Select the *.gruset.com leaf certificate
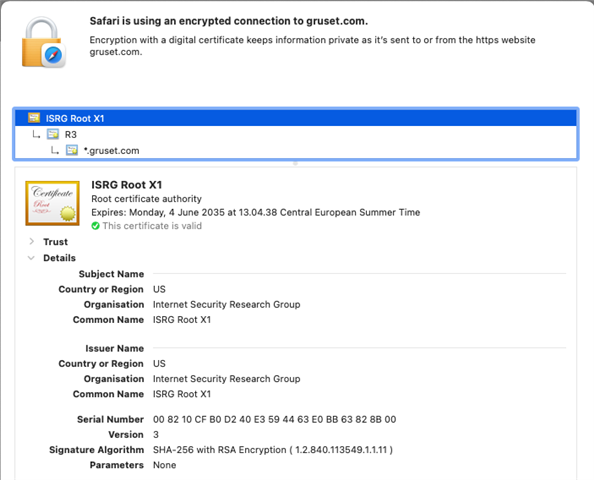The width and height of the screenshot is (594, 480). (295, 150)
